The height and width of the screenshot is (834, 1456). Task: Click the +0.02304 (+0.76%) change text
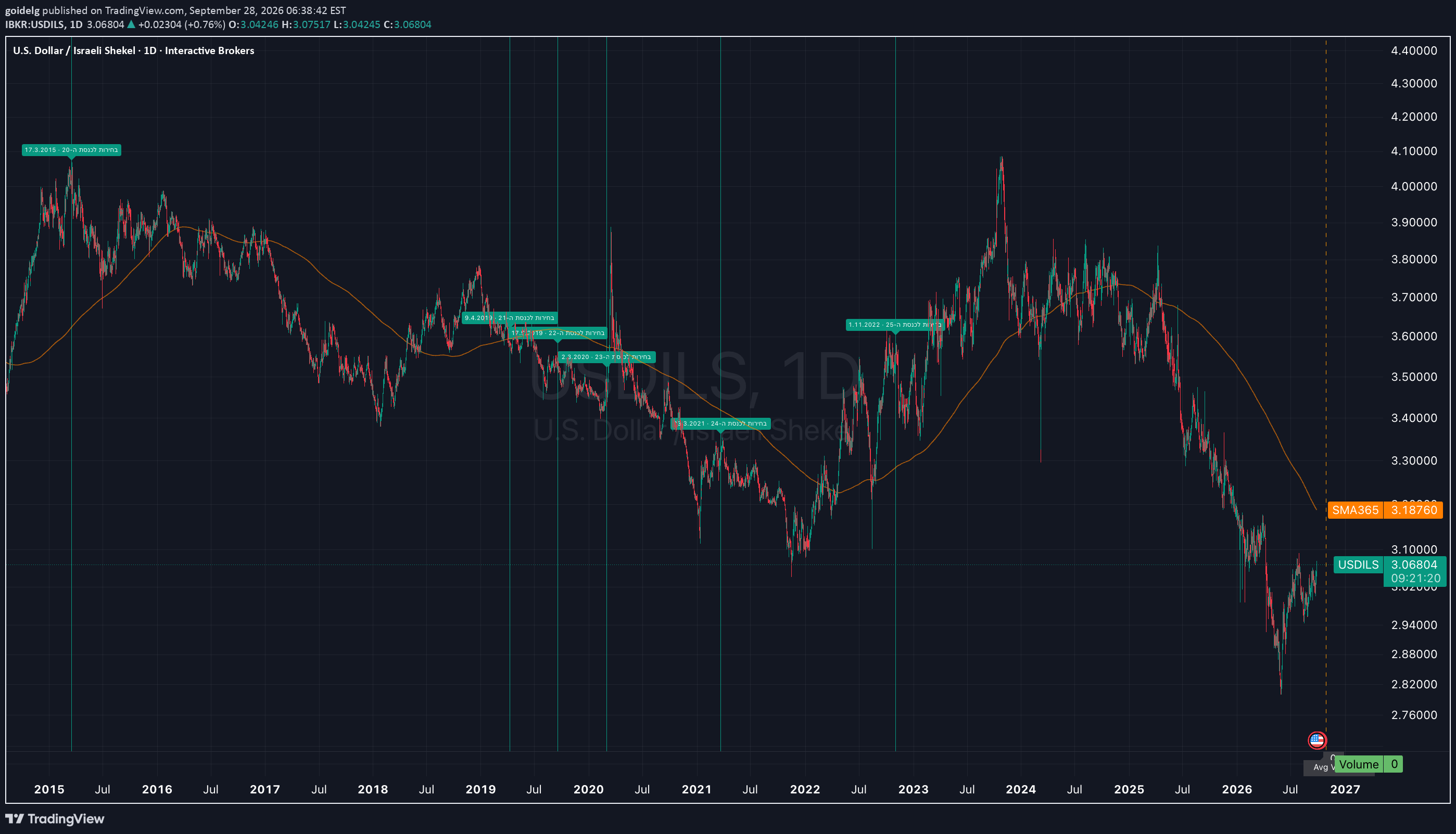click(182, 24)
